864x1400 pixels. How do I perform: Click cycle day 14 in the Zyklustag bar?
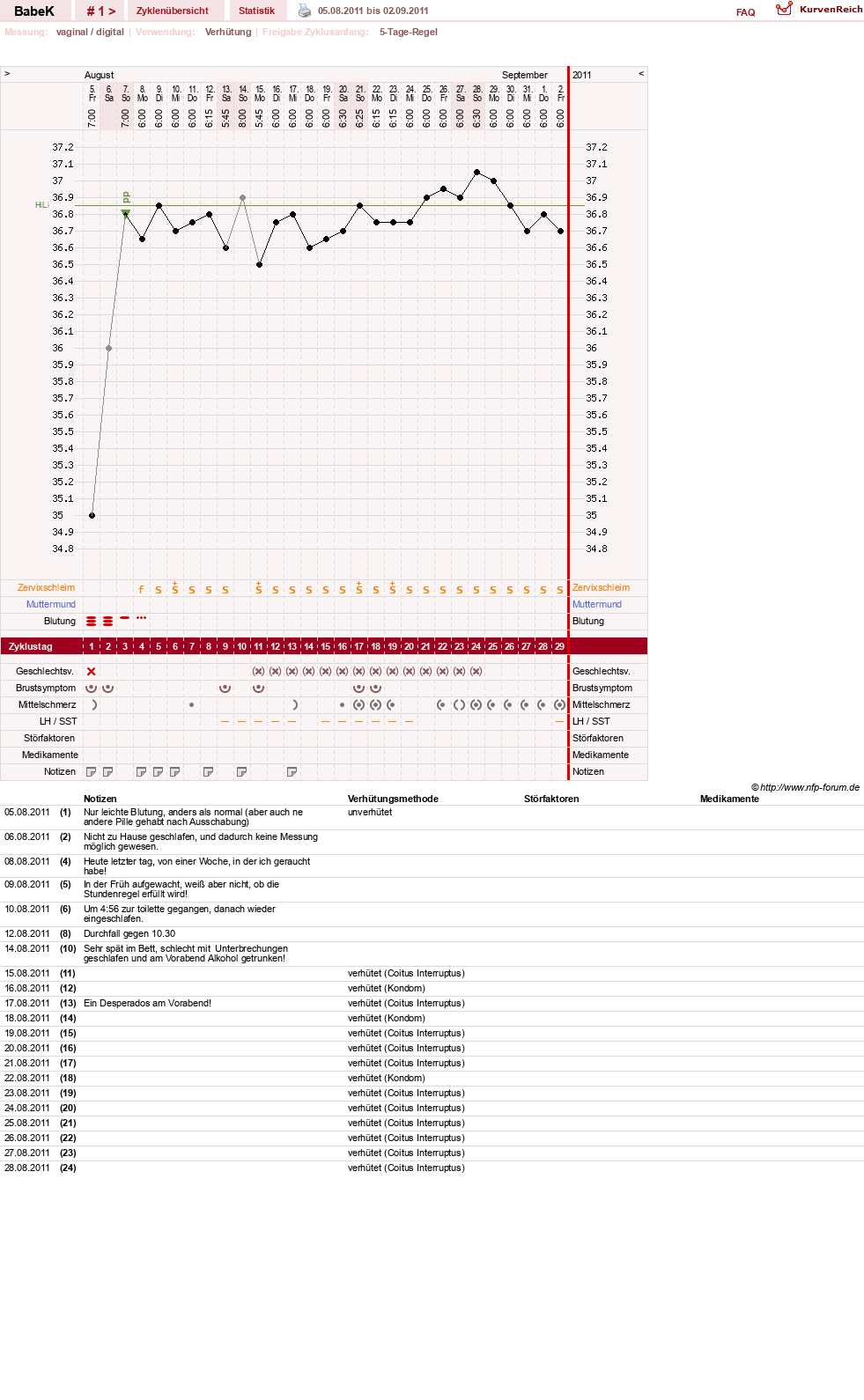click(308, 647)
